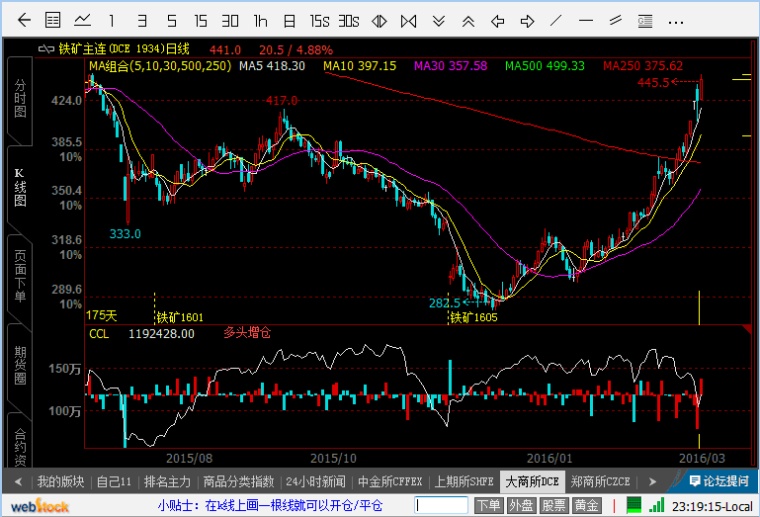Click the 下单 order button
Screen dimensions: 760x517
click(x=487, y=506)
